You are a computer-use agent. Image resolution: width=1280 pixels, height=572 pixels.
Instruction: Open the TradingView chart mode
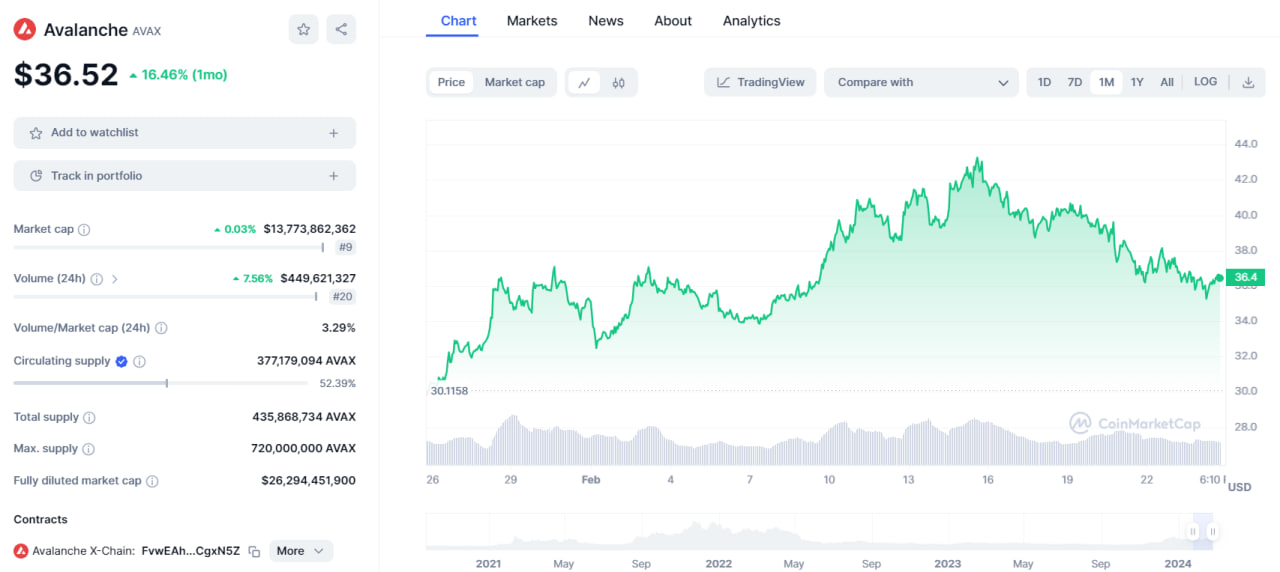tap(760, 83)
